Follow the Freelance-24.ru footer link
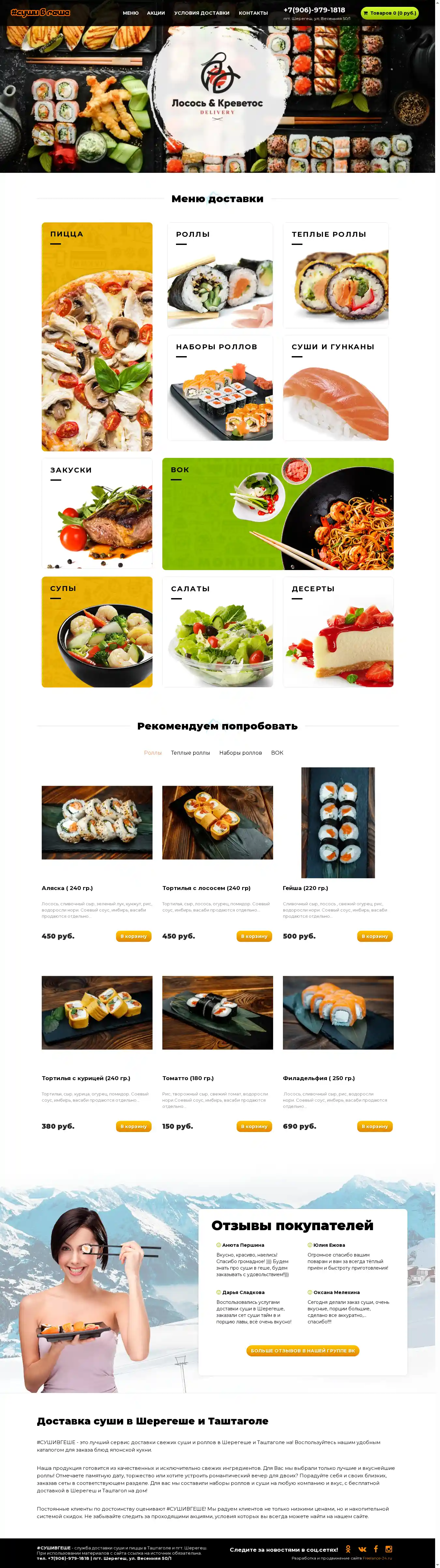This screenshot has width=440, height=1568. [x=377, y=1558]
